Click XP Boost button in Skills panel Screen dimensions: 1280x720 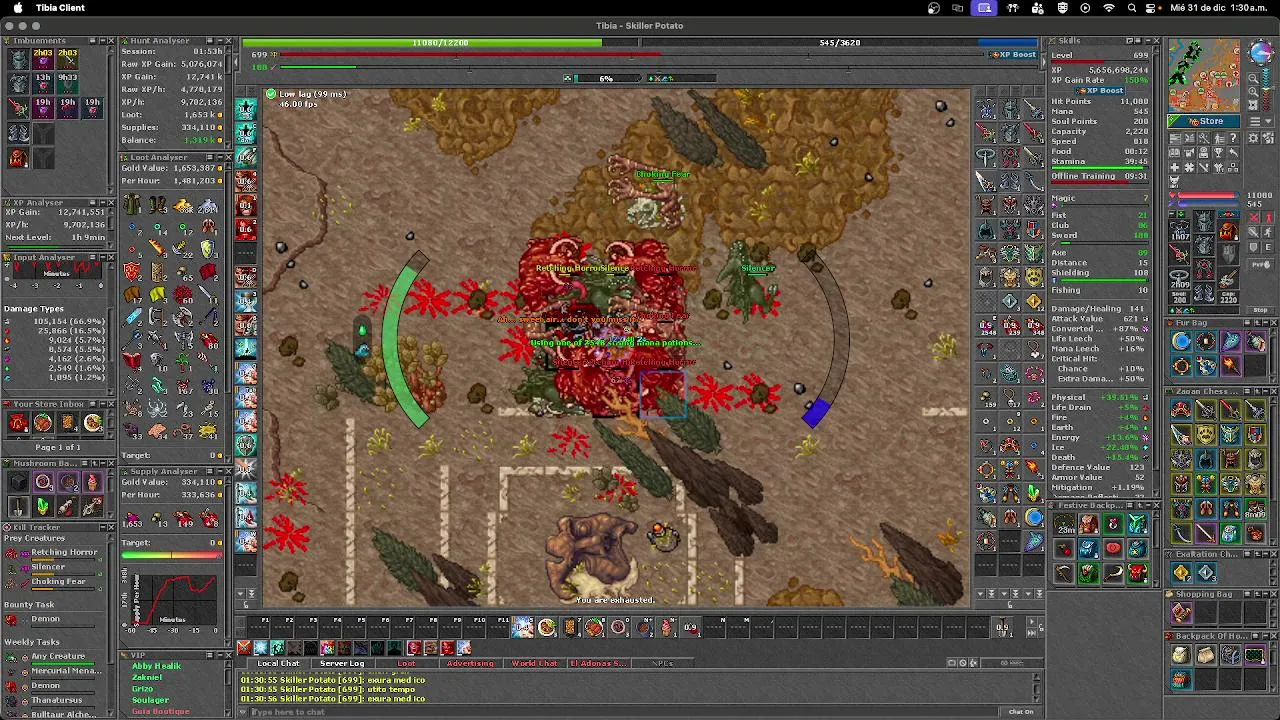(x=1100, y=90)
